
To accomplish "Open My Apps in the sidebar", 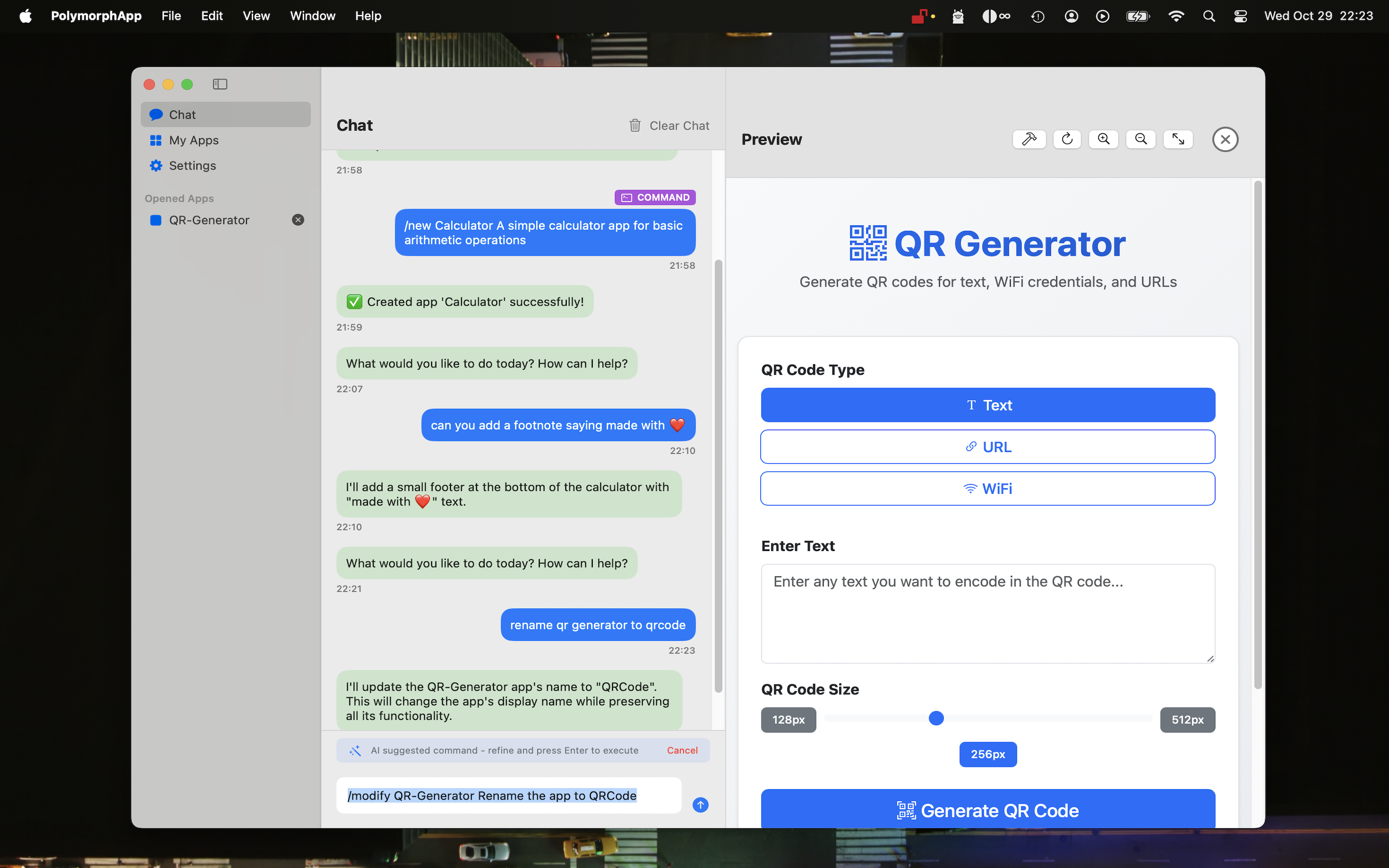I will (x=193, y=140).
